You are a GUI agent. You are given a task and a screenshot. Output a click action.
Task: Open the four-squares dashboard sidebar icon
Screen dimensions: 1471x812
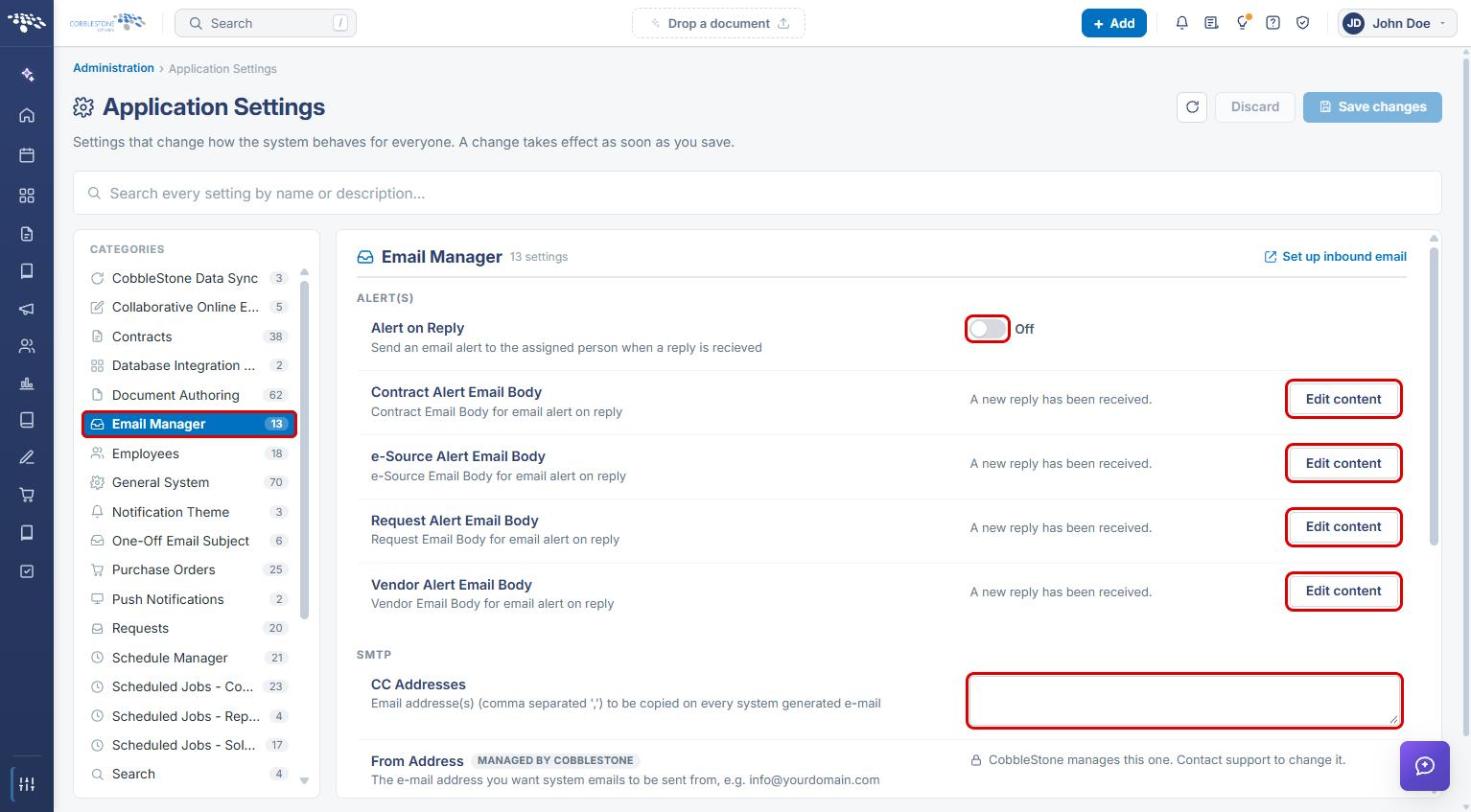27,195
